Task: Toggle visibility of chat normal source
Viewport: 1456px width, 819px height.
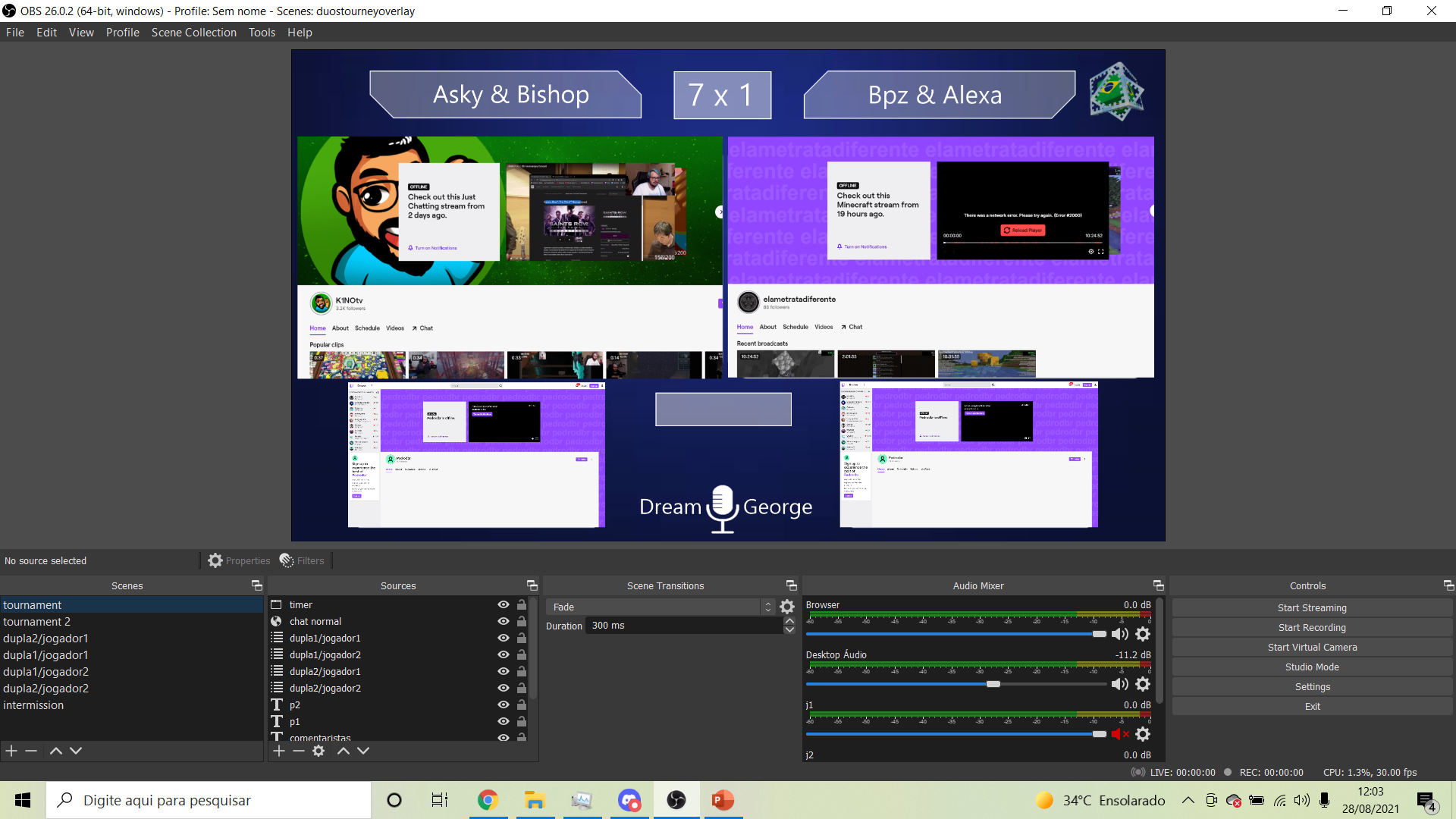Action: pos(503,621)
